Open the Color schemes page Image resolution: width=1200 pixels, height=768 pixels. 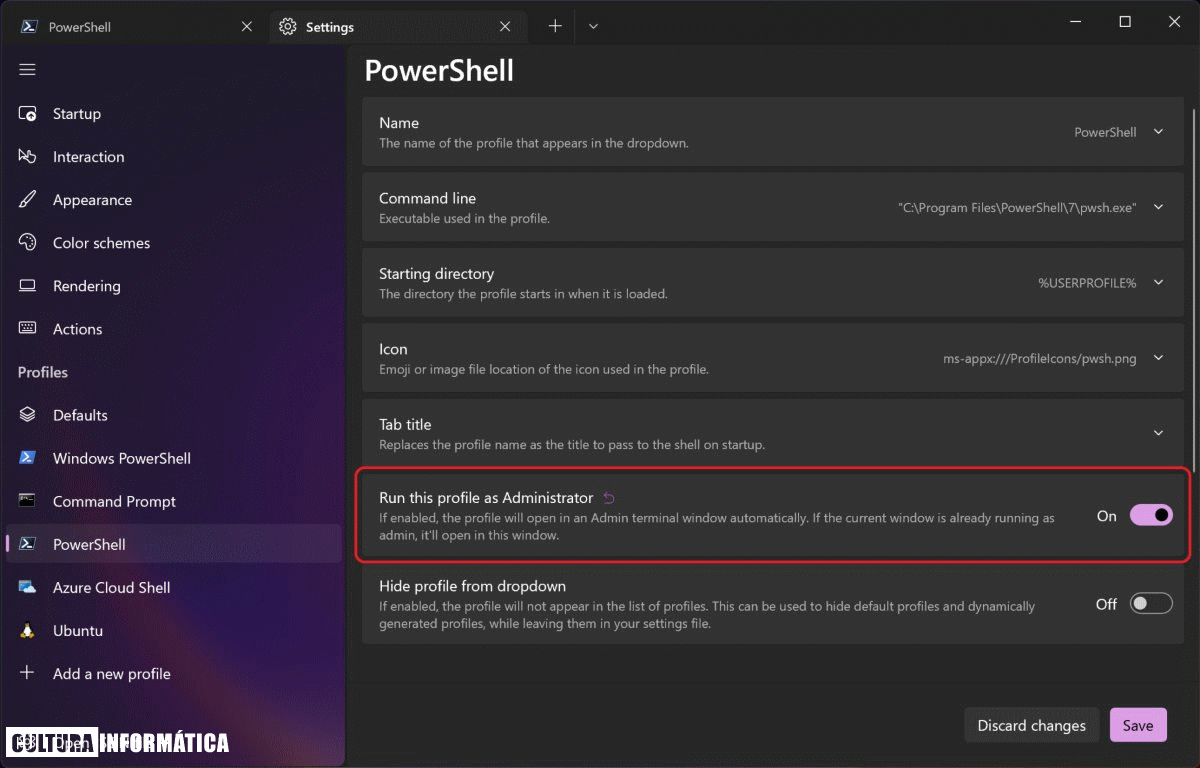[x=174, y=243]
